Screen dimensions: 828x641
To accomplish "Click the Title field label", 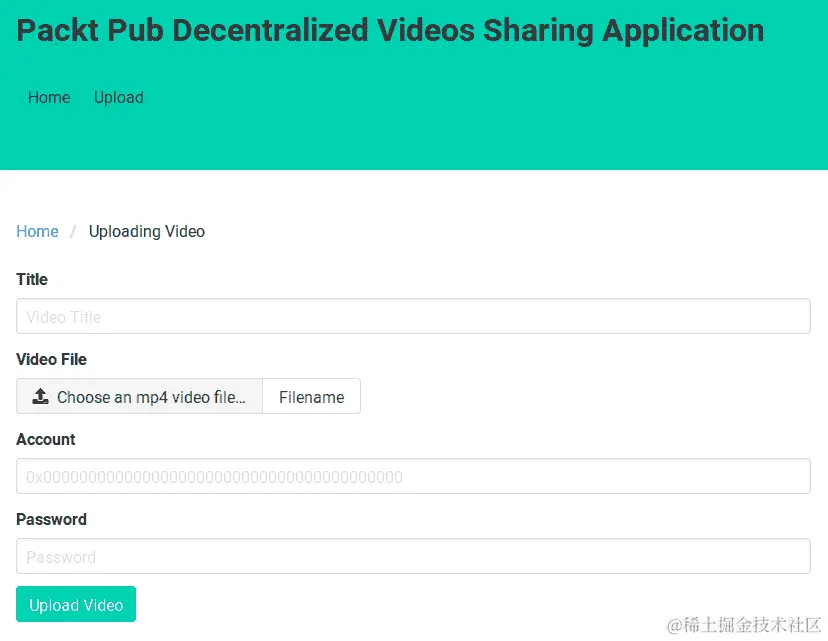I will [x=32, y=279].
